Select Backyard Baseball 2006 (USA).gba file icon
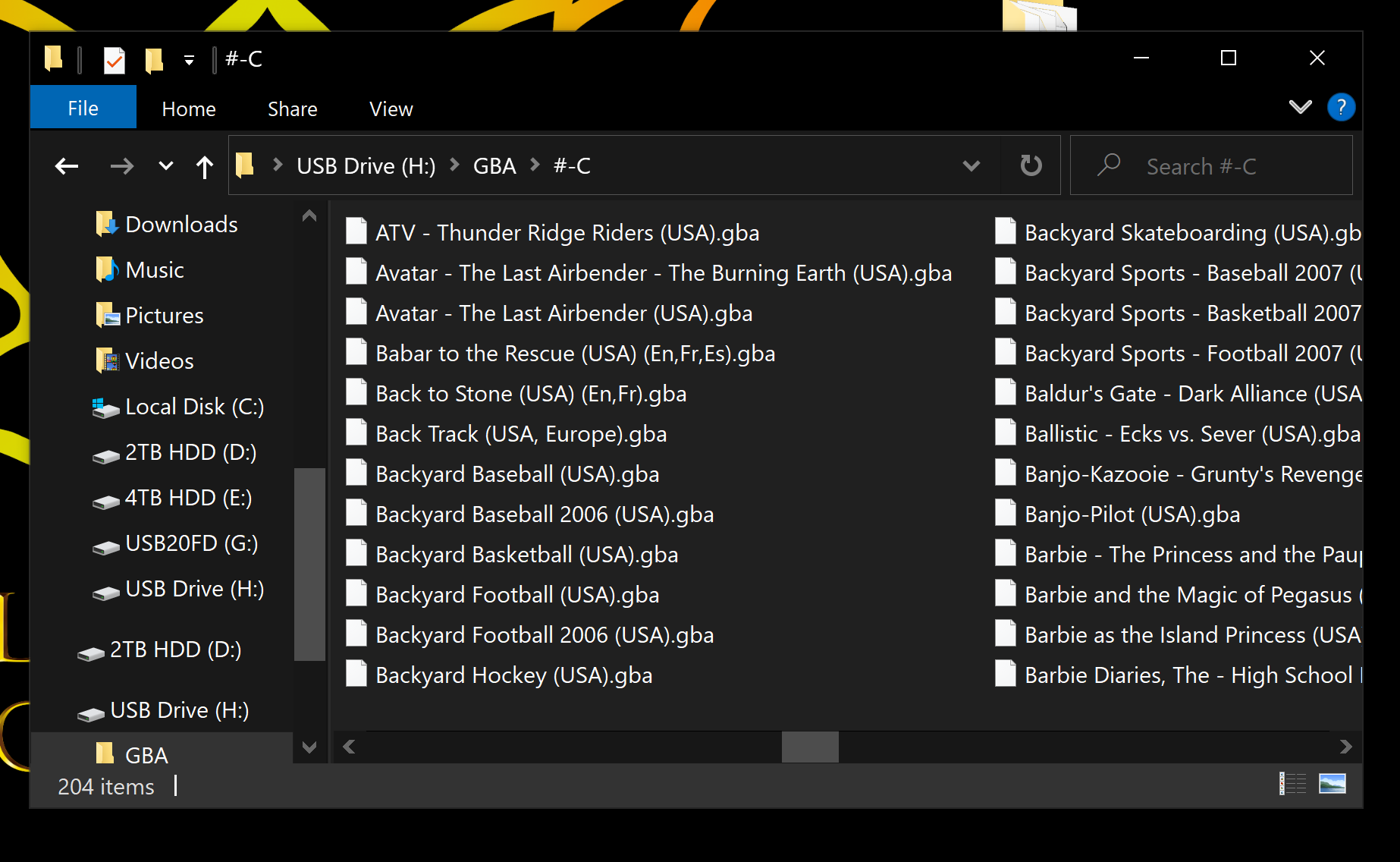 tap(356, 512)
